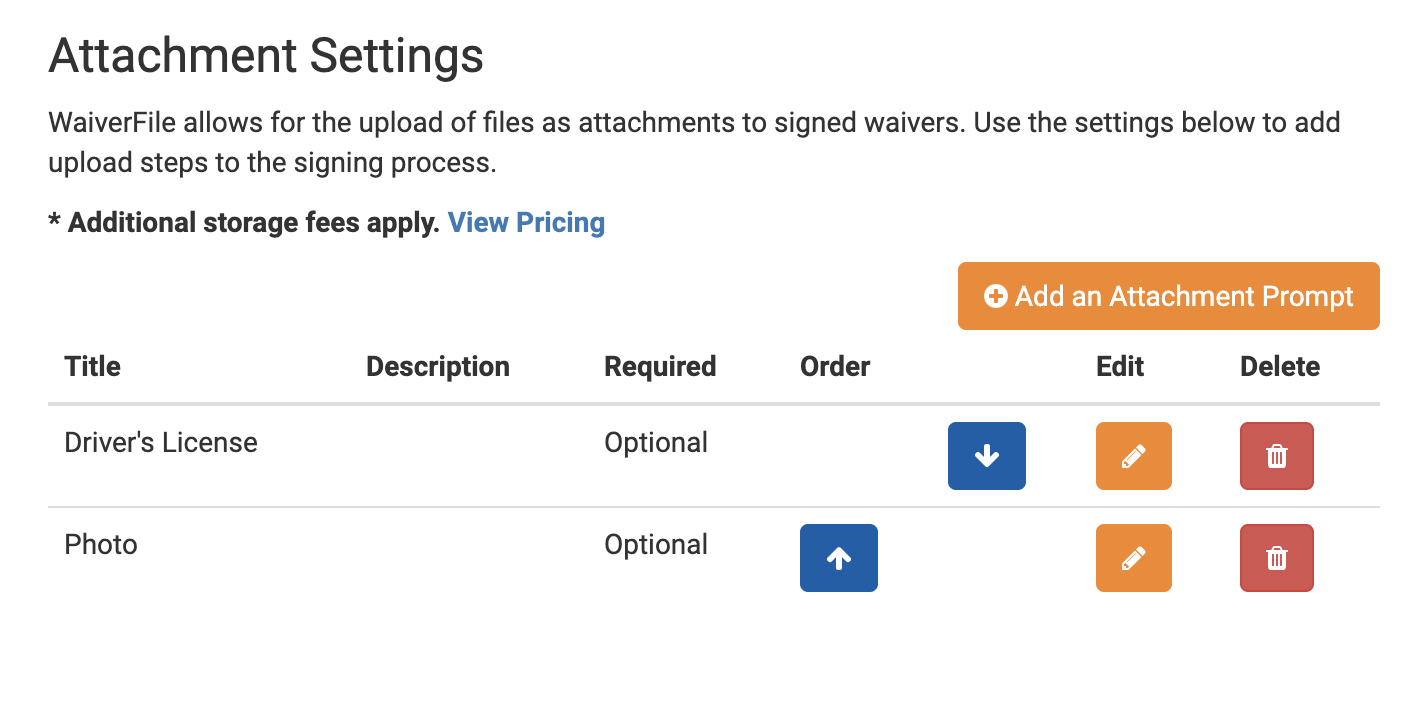
Task: Click the Edit column header
Action: [1119, 366]
